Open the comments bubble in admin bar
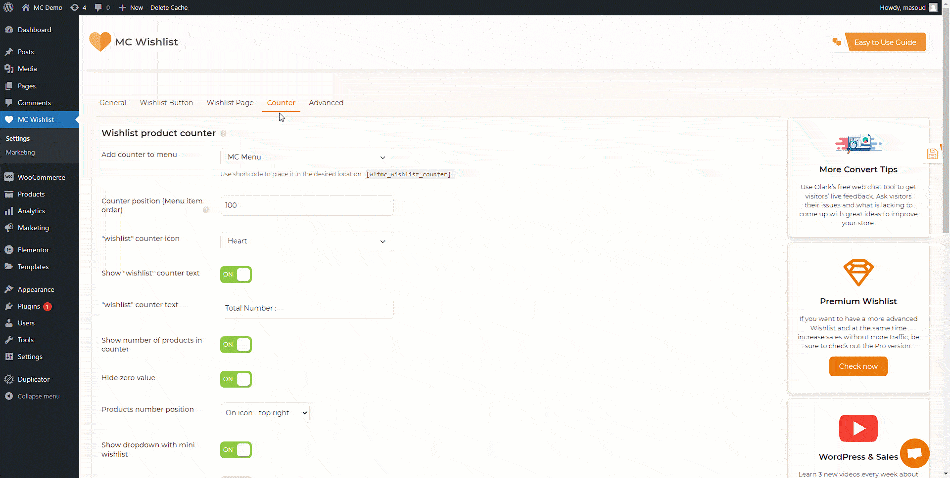950x478 pixels. tap(102, 7)
